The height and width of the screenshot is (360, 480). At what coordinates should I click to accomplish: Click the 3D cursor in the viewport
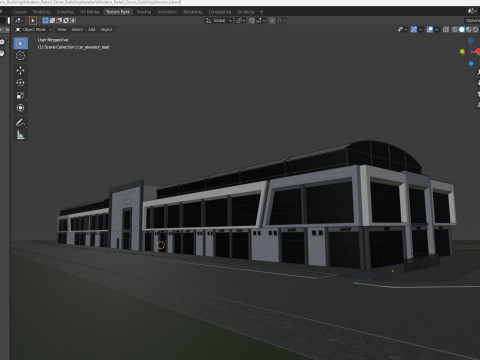coord(161,246)
